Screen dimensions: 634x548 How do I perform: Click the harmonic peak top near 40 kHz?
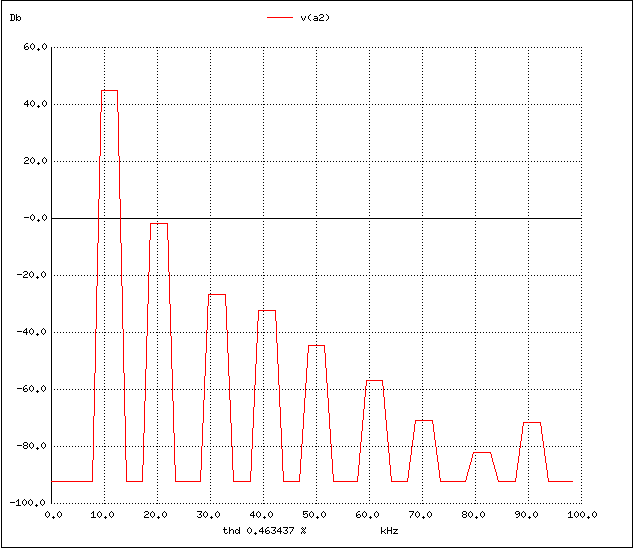(x=267, y=311)
